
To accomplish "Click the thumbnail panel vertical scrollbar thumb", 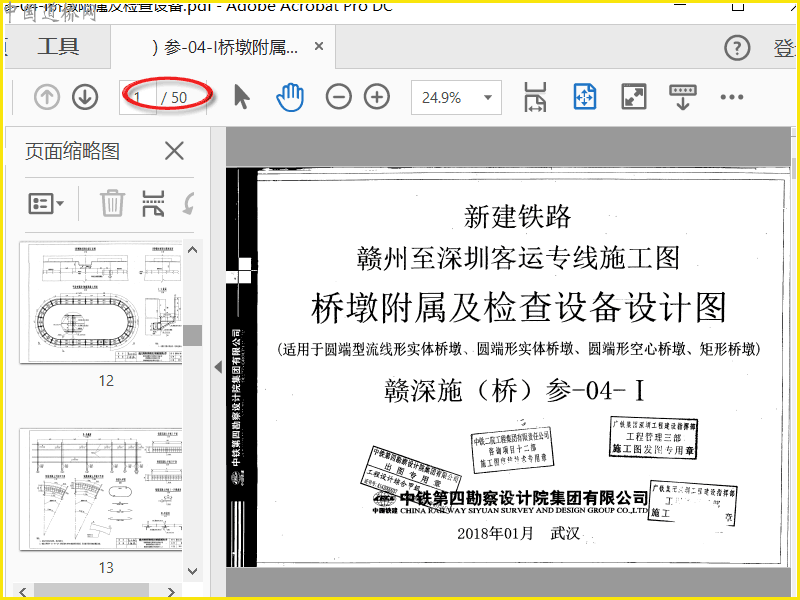I will pyautogui.click(x=192, y=336).
